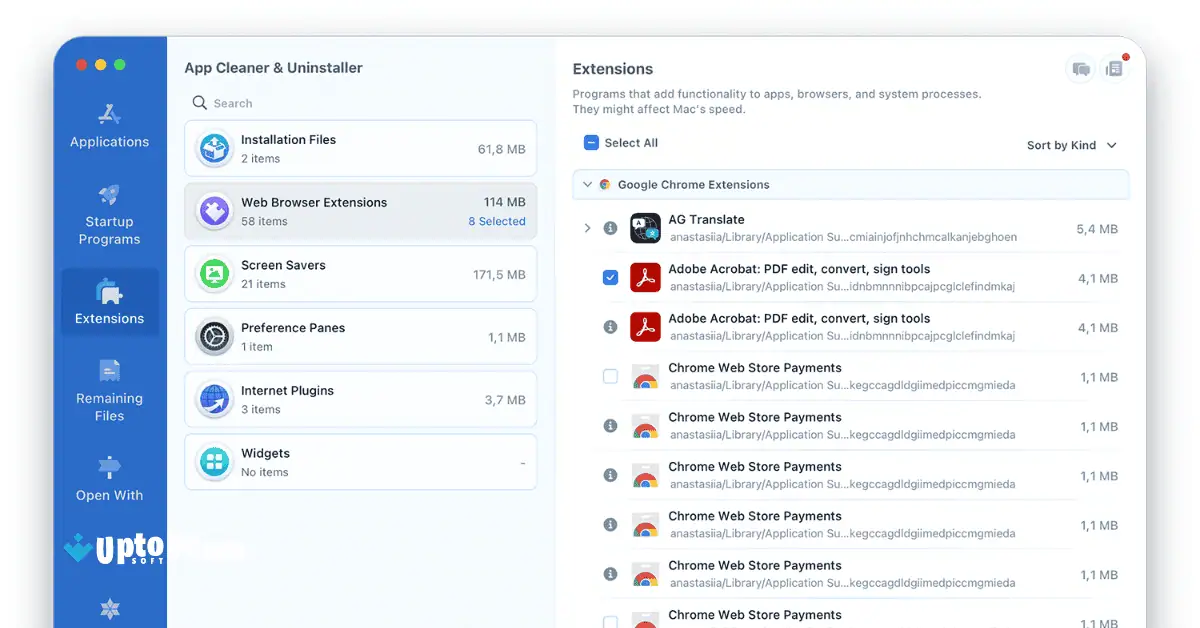The image size is (1200, 628).
Task: Expand the AG Translate entry
Action: (x=588, y=228)
